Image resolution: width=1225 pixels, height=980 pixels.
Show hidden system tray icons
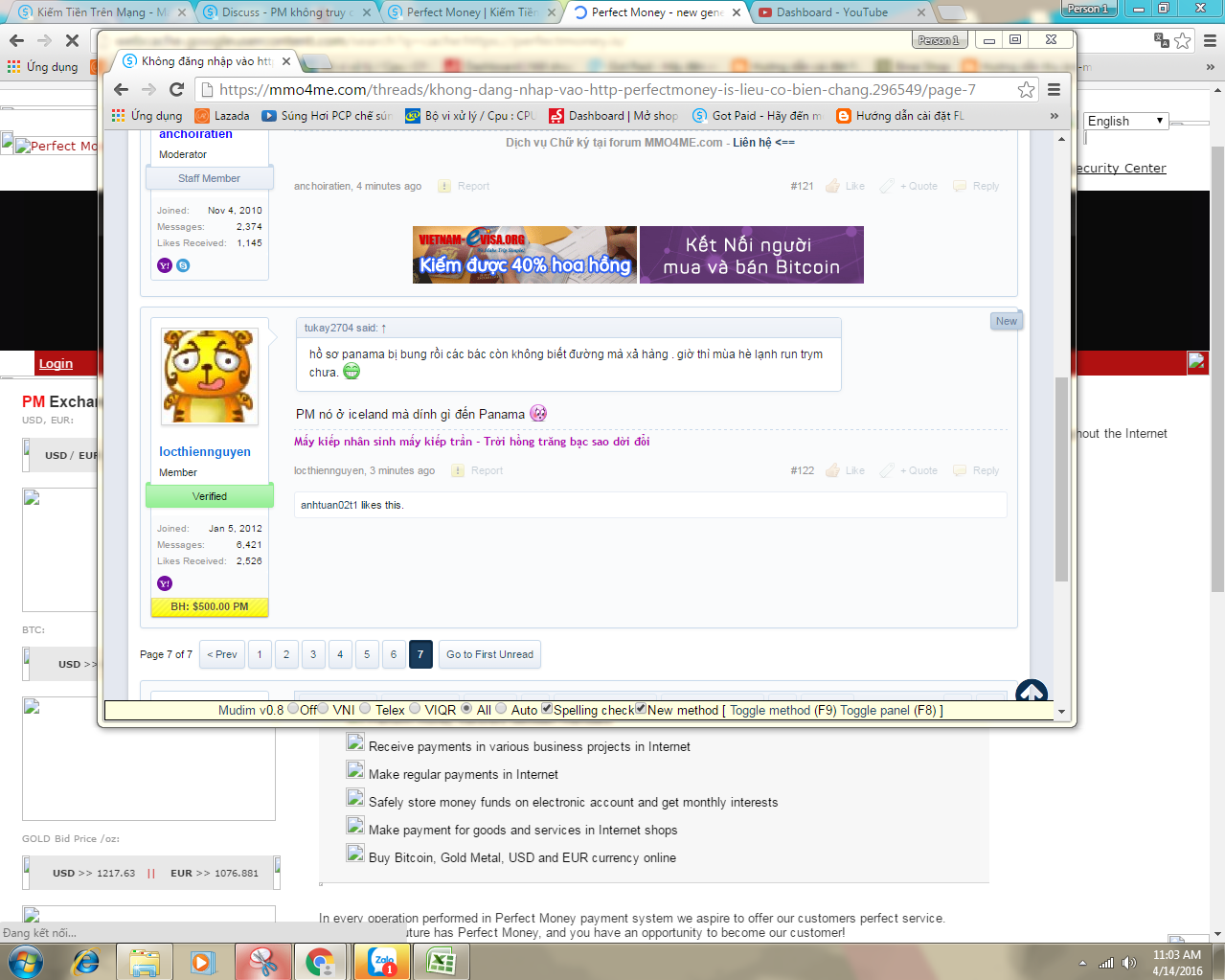click(1082, 963)
